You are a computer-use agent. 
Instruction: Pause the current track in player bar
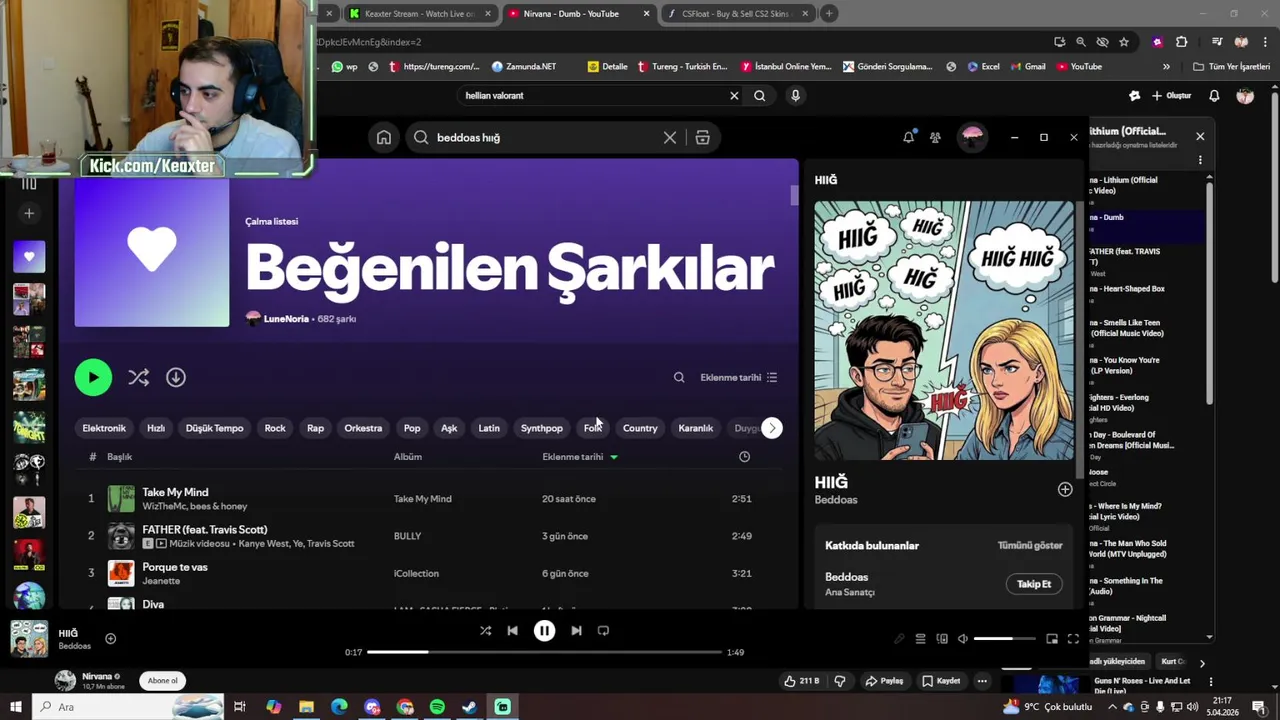coord(544,631)
